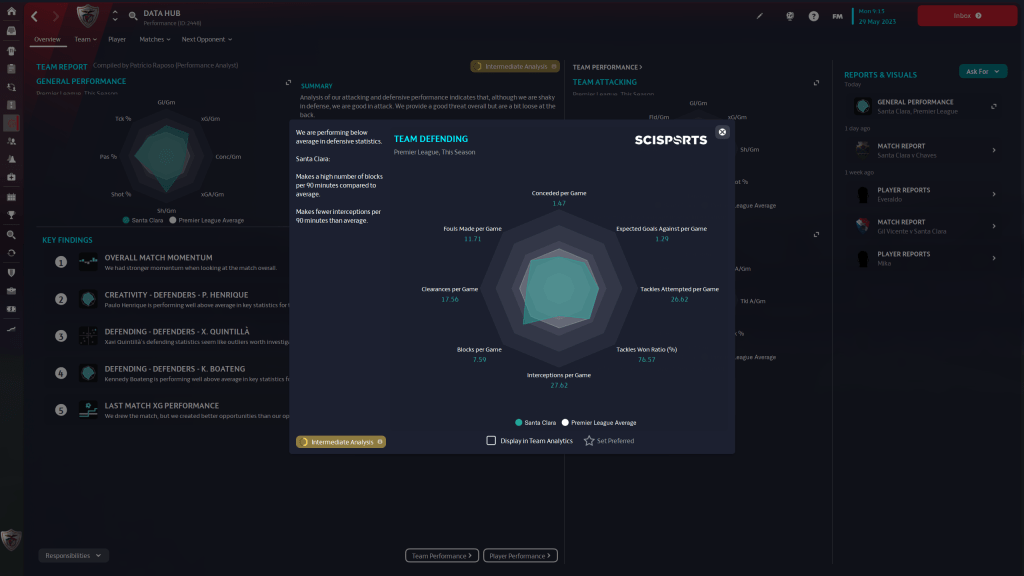Tick the Display in Team Analytics checkbox
1024x576 pixels.
click(x=491, y=440)
